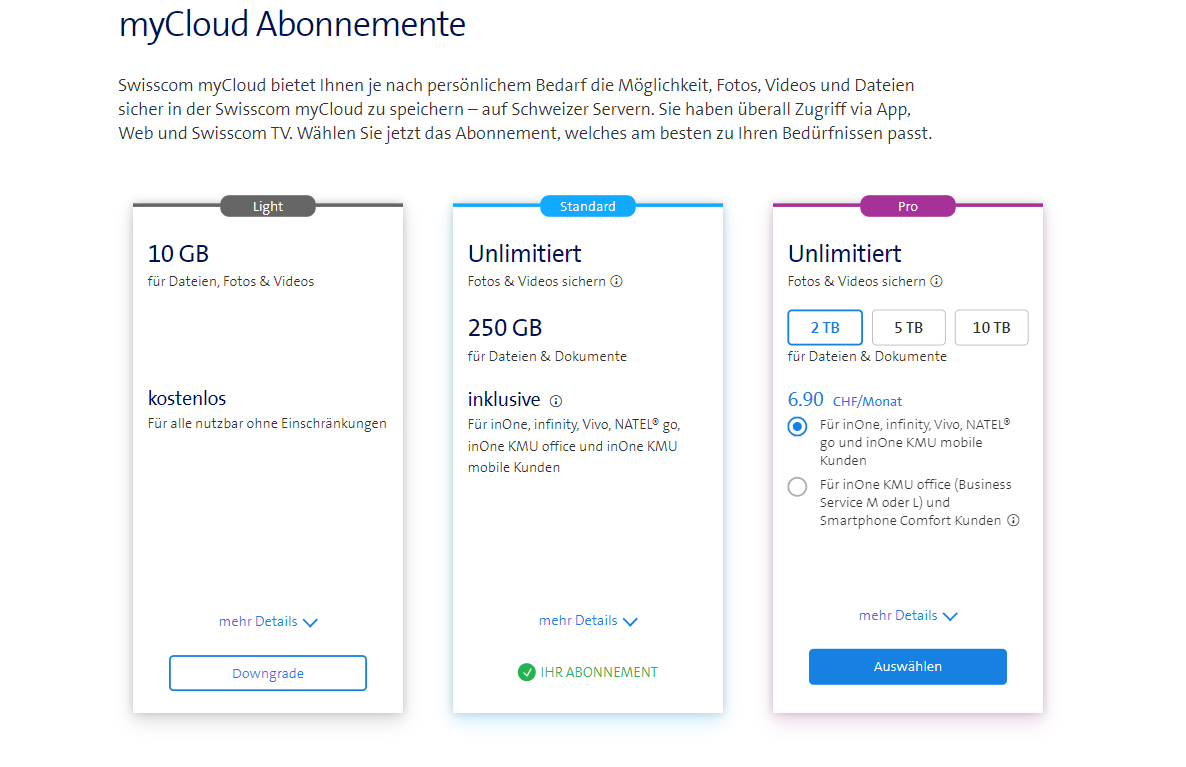
Task: Select radio for inOne KMU office customers
Action: [x=797, y=487]
